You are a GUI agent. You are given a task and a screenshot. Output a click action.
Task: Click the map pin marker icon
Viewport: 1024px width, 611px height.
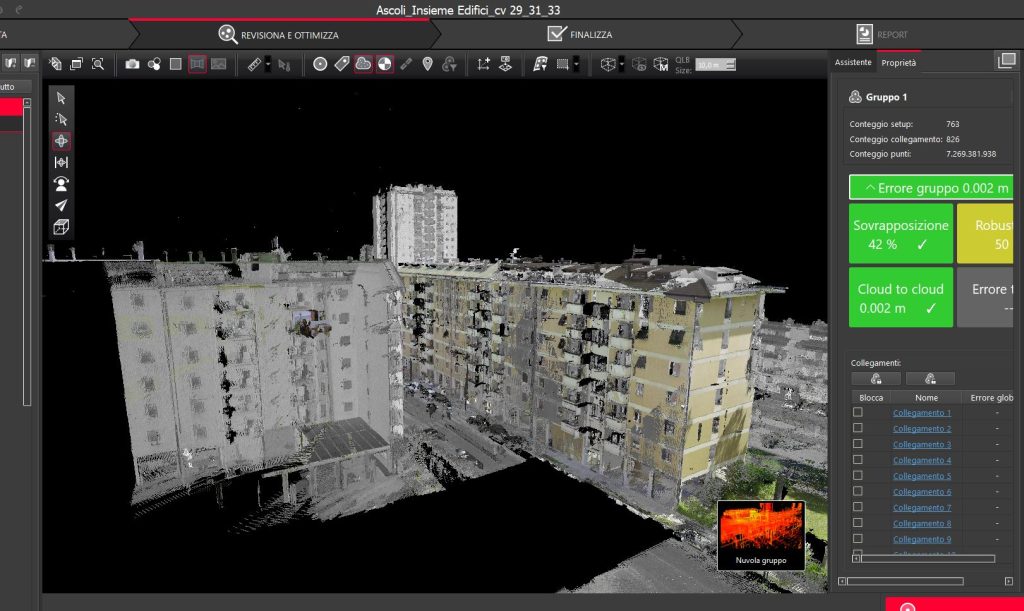pyautogui.click(x=428, y=64)
